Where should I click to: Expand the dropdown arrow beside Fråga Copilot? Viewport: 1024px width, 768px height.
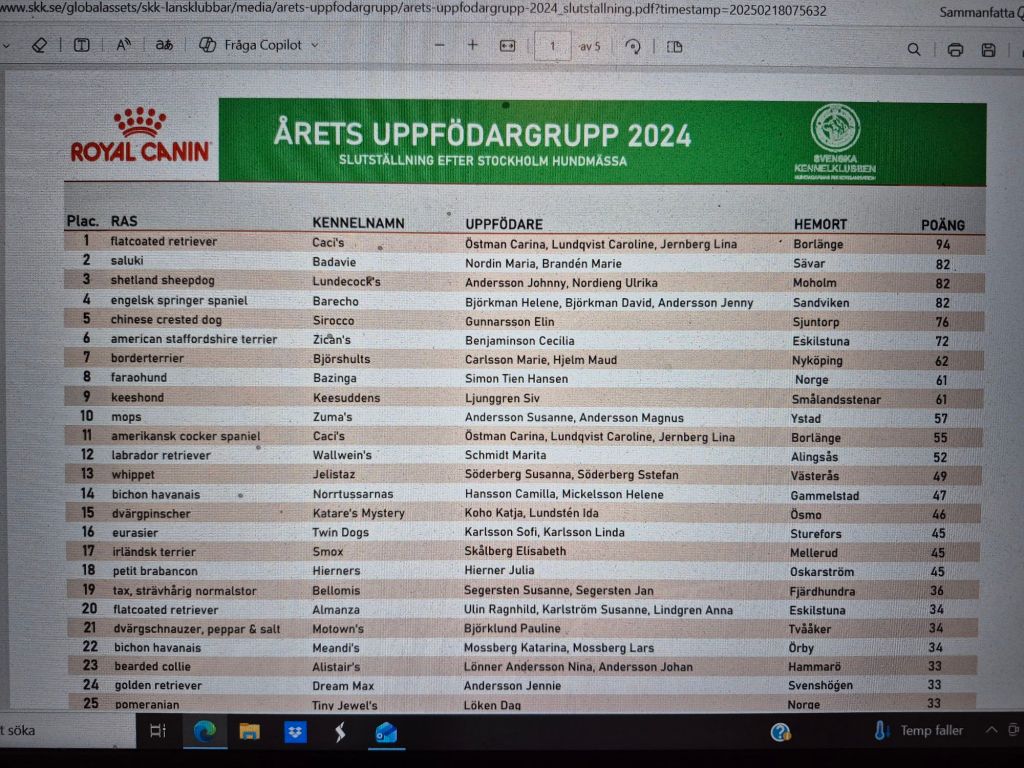point(315,46)
